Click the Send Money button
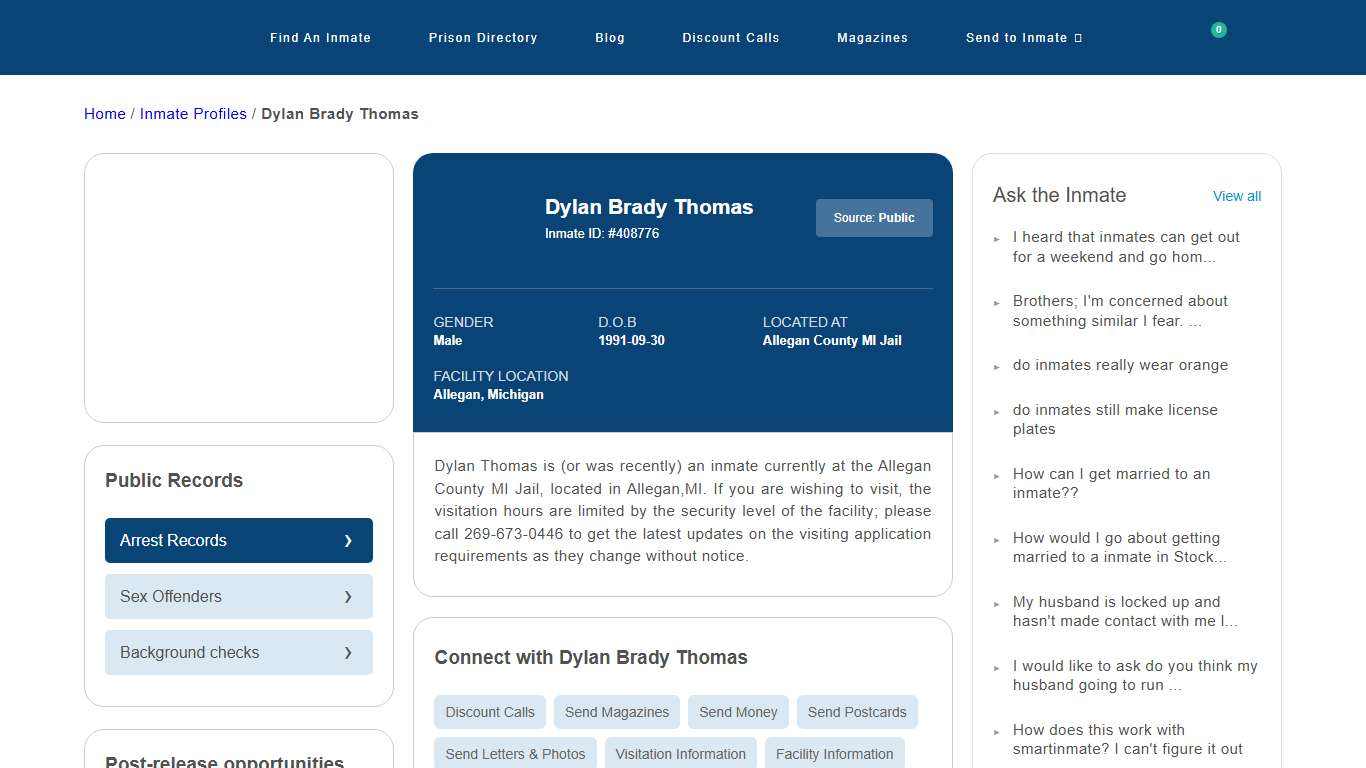 coord(738,712)
